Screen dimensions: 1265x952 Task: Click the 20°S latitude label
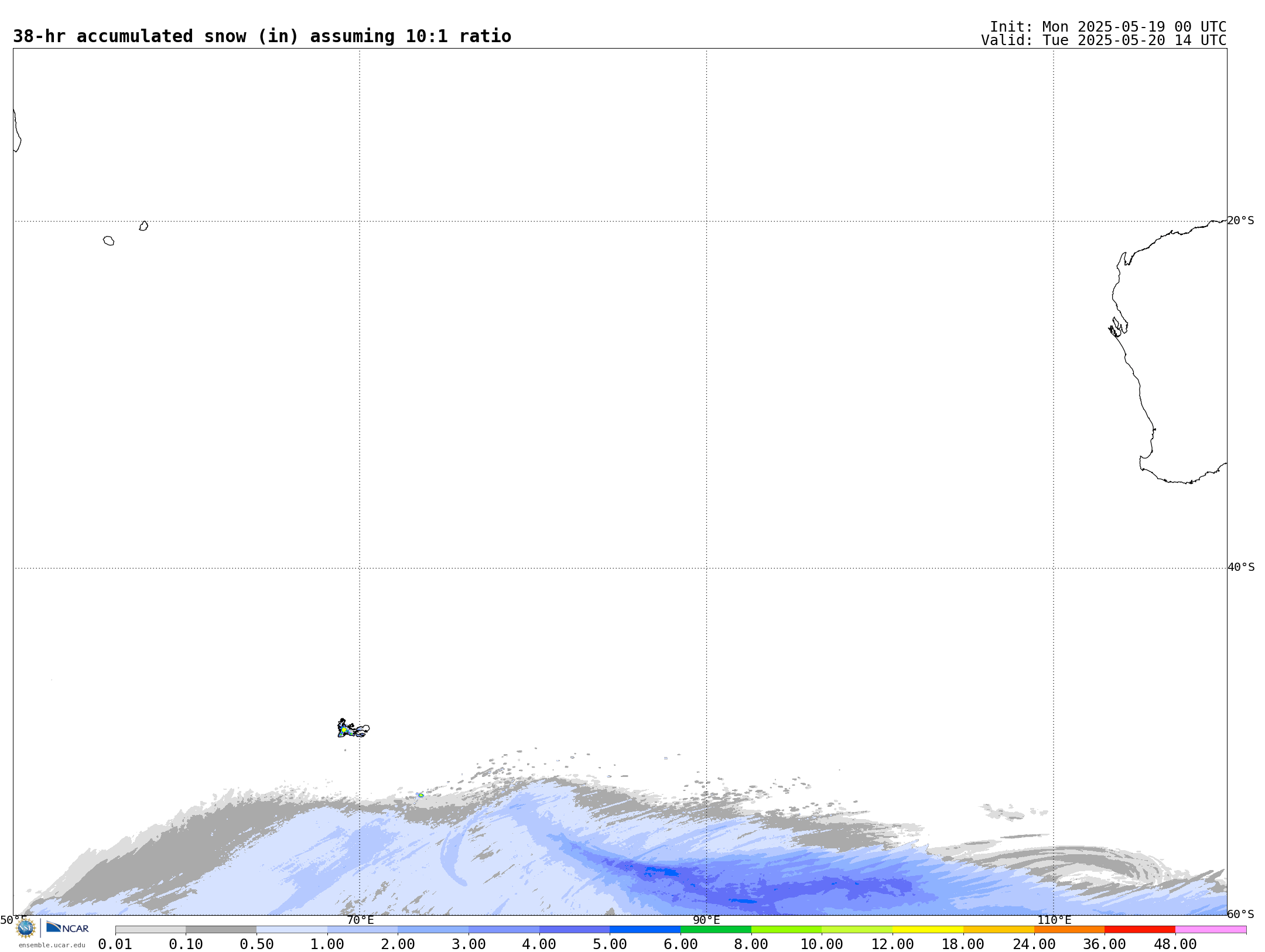coord(1241,221)
